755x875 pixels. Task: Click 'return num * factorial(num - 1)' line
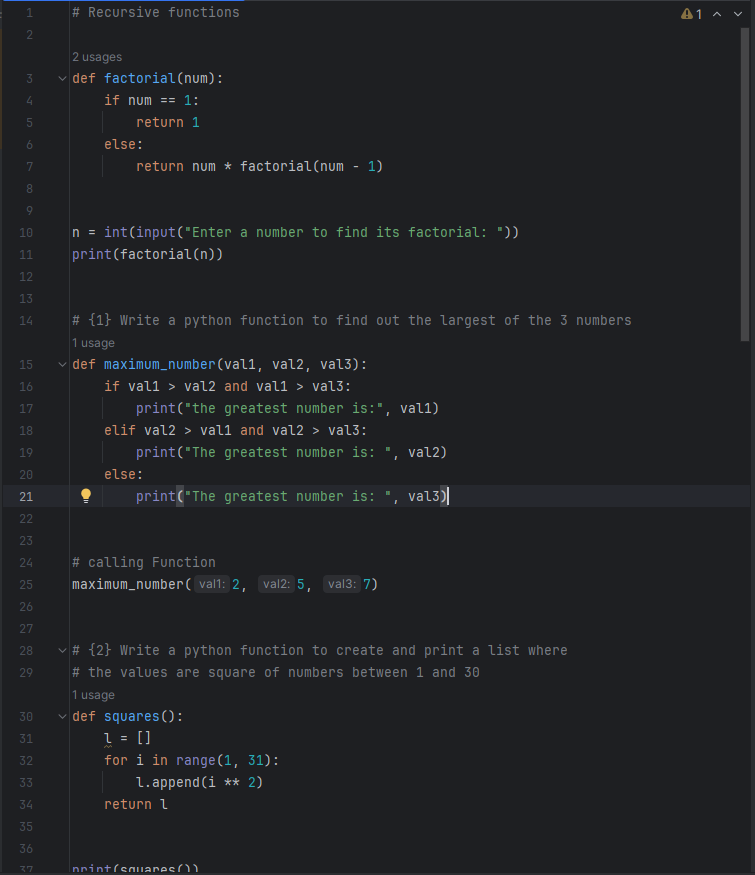(x=259, y=166)
